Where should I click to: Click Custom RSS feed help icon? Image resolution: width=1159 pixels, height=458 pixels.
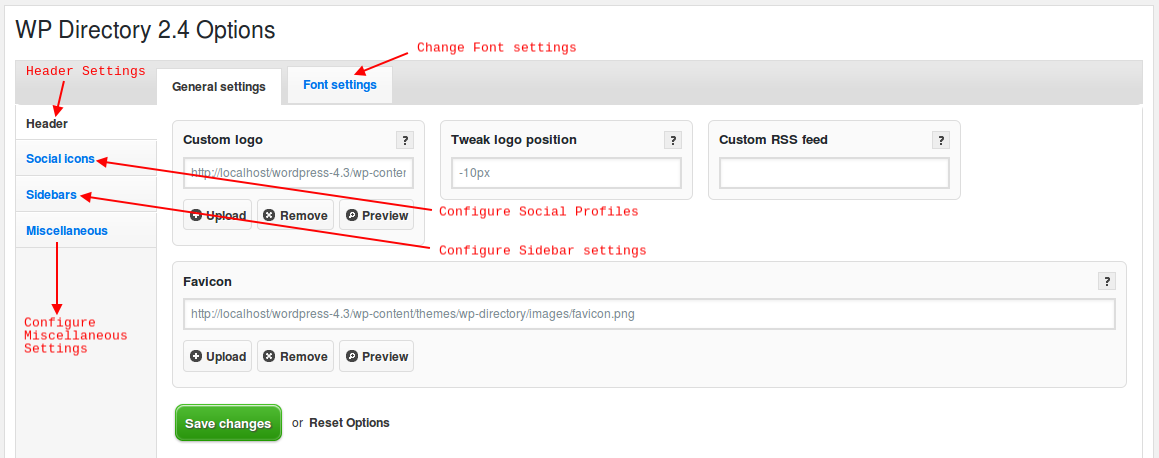[x=941, y=140]
